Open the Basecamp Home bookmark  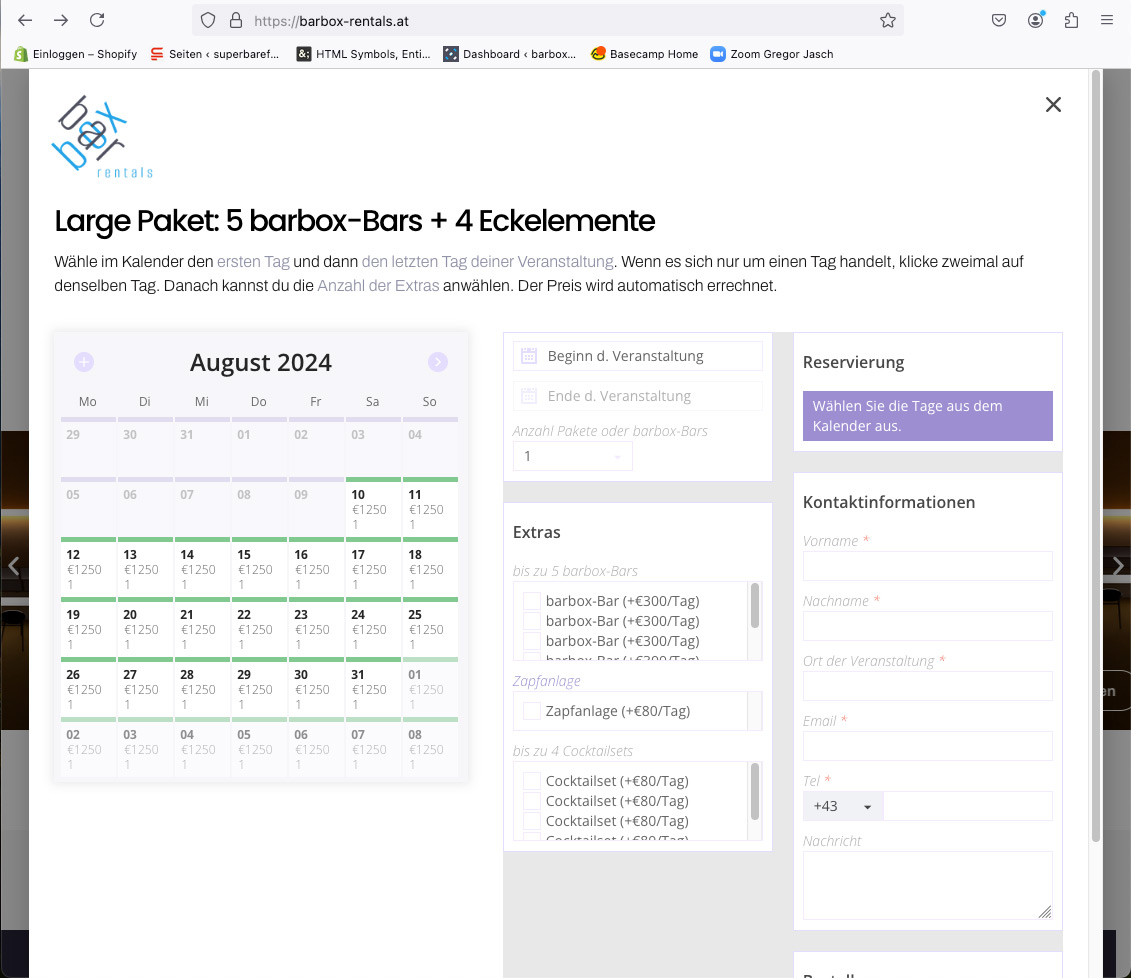coord(644,54)
